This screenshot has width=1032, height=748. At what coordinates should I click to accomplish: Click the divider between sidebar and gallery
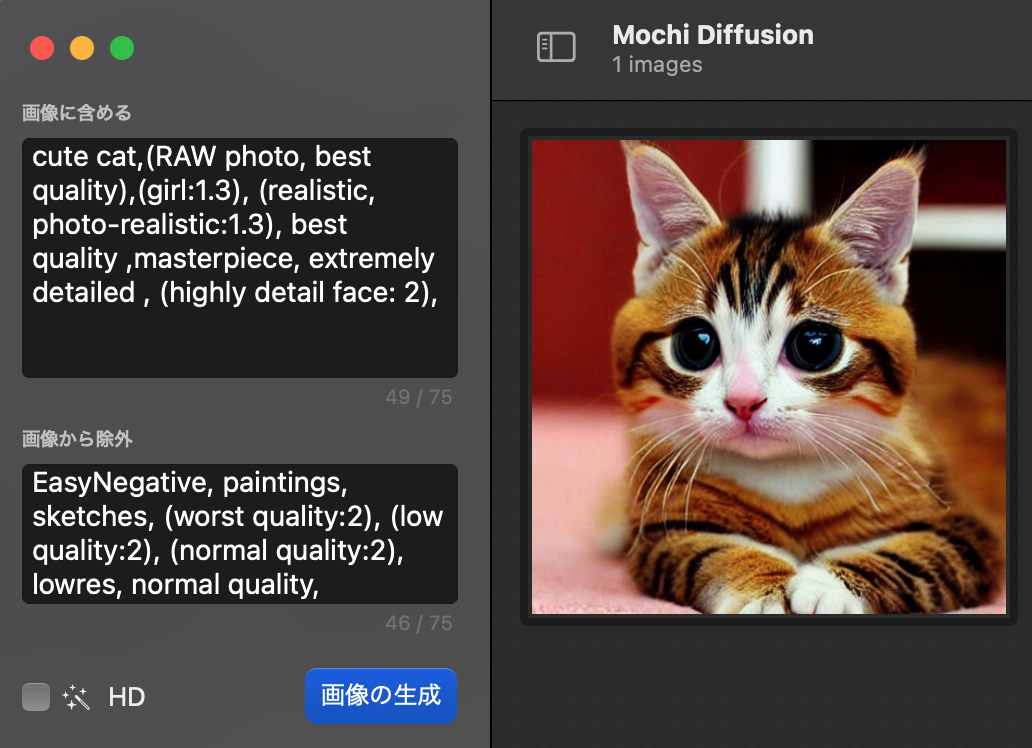tap(491, 400)
